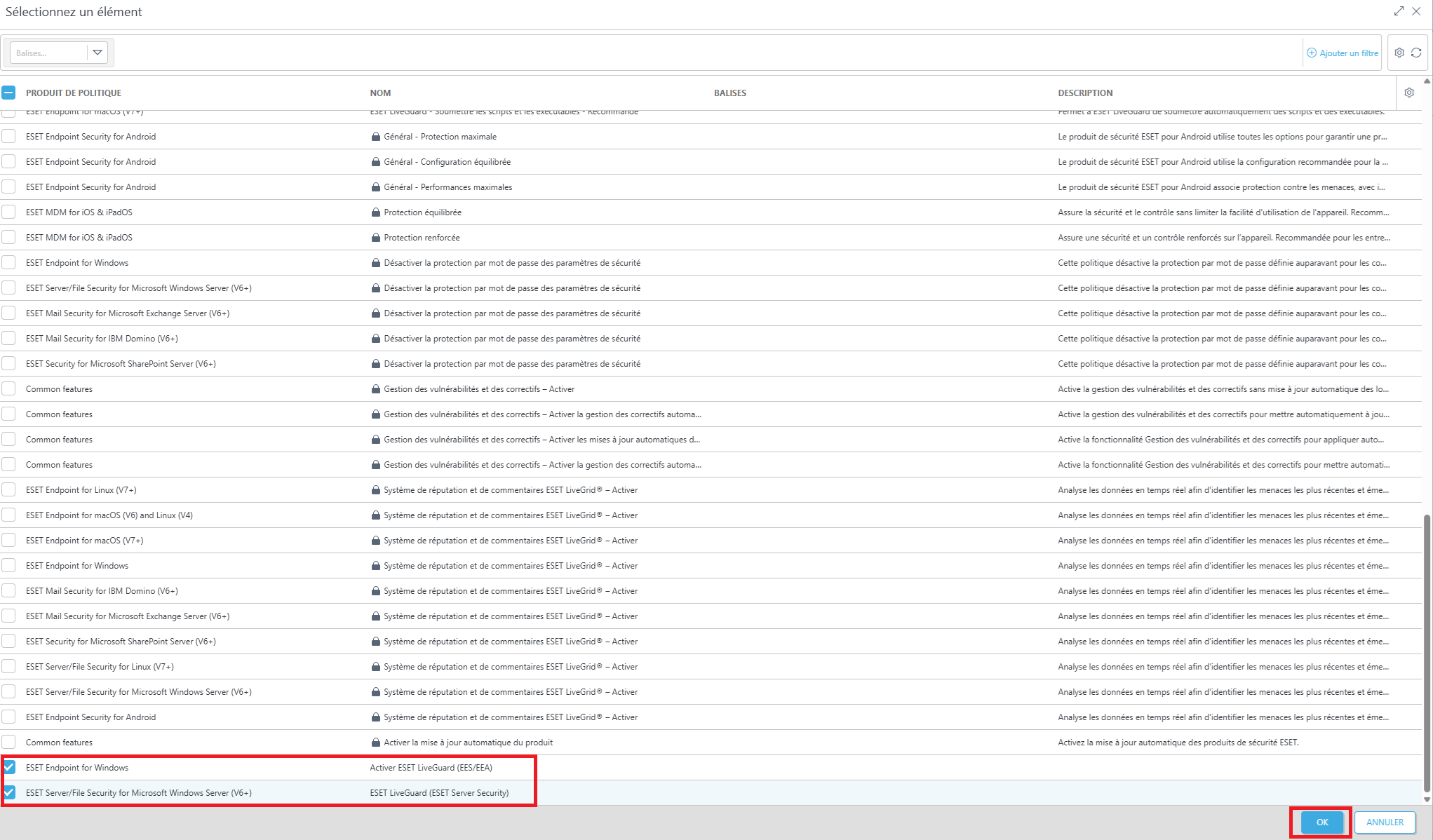Open filter bar settings gear icon
This screenshot has height=840, width=1433.
(x=1399, y=53)
